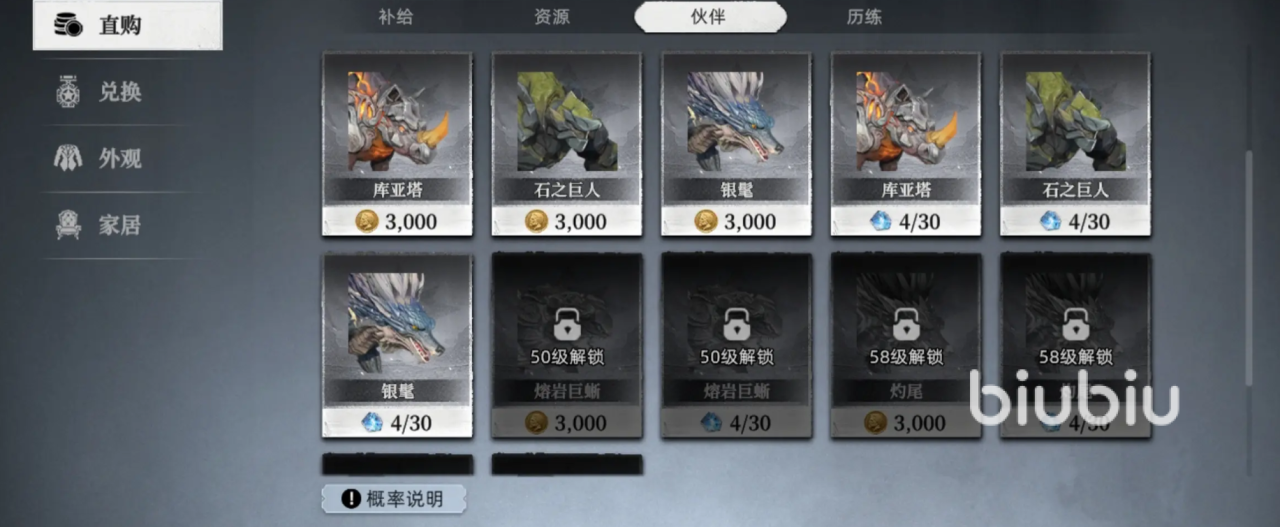1280x527 pixels.
Task: Select 库亚塔 card with crystal 4/30 price
Action: coord(906,144)
